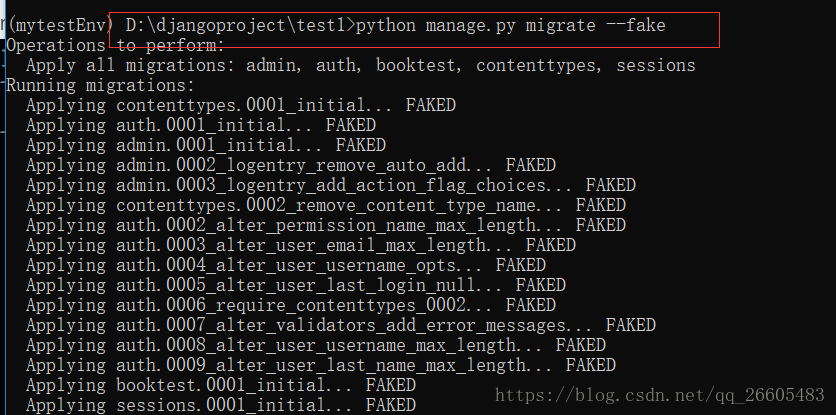Select the auth.0005_alter_user_last_login_null line

click(295, 285)
